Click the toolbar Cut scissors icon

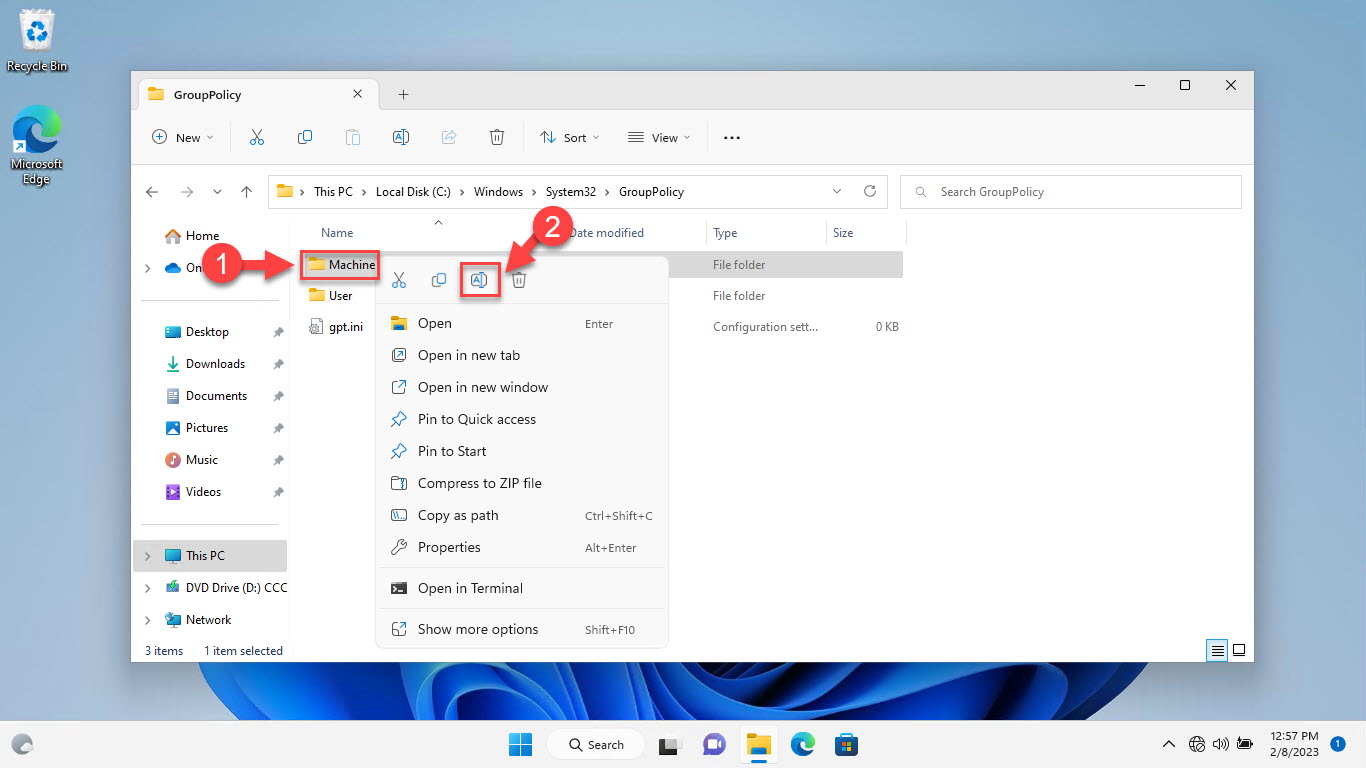point(257,138)
